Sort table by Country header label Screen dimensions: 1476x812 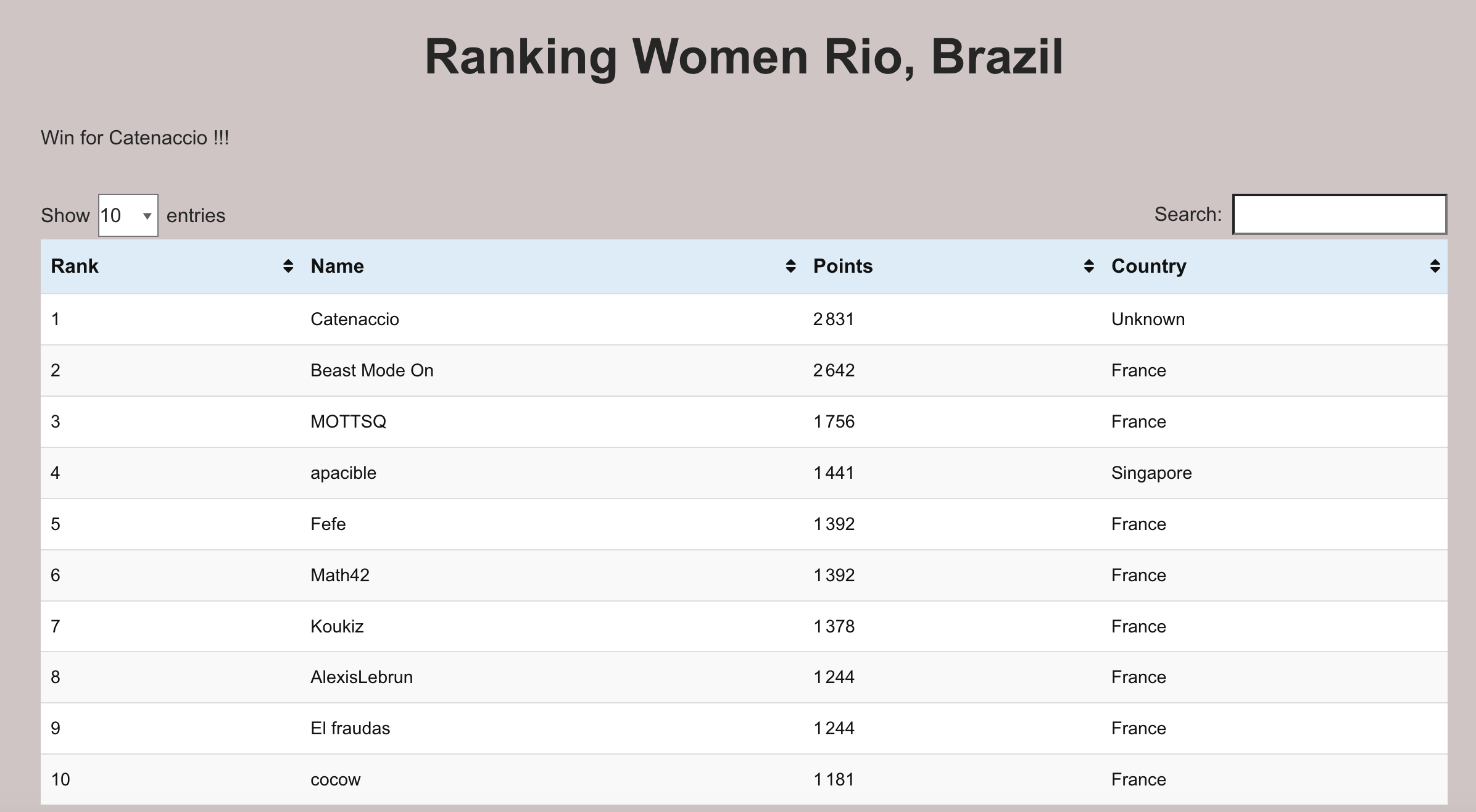coord(1148,266)
